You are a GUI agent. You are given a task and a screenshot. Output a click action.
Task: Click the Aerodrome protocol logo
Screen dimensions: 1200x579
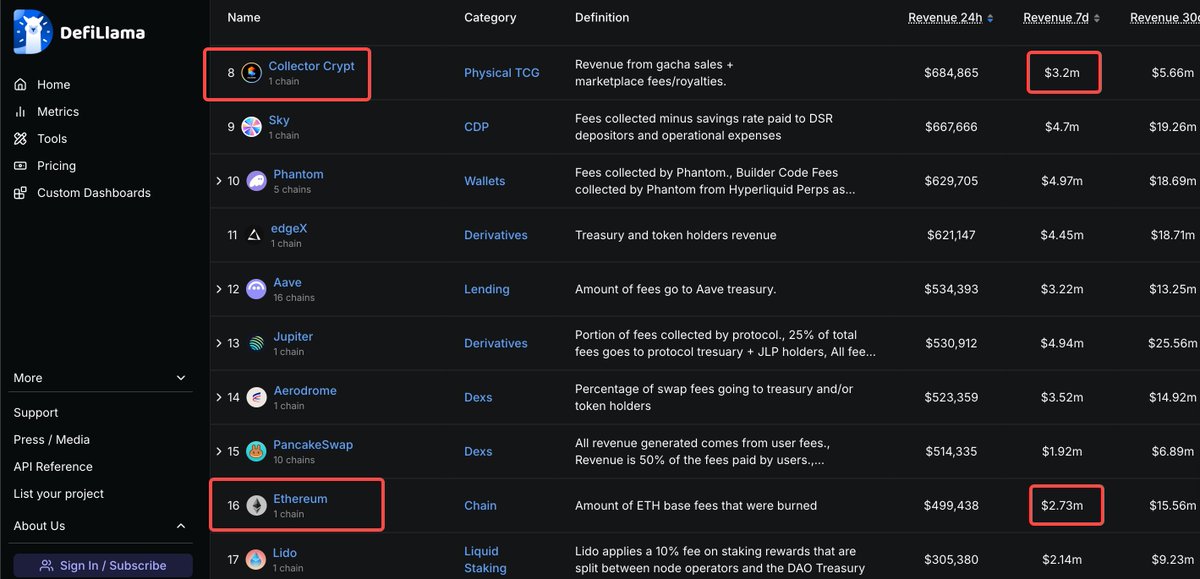(x=256, y=397)
